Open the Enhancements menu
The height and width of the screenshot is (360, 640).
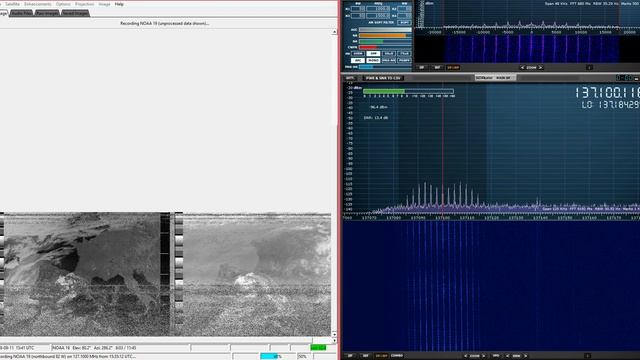click(x=38, y=4)
